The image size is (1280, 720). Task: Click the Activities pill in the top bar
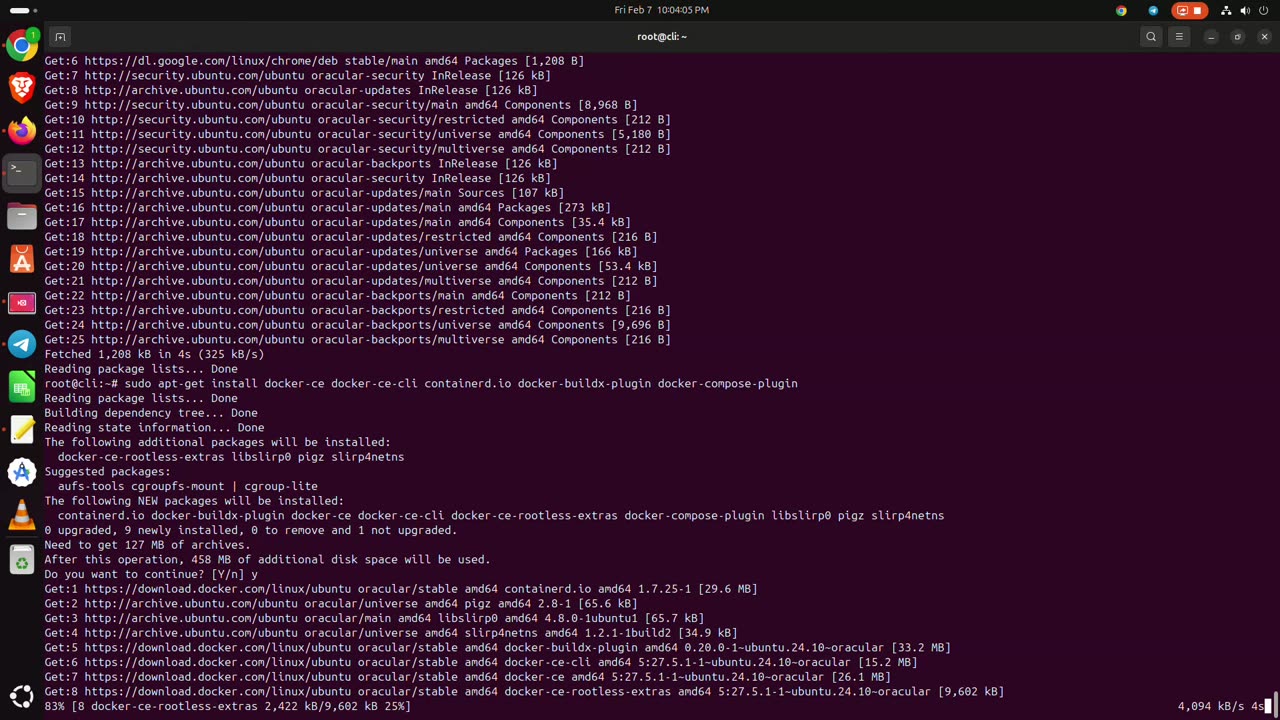click(23, 10)
